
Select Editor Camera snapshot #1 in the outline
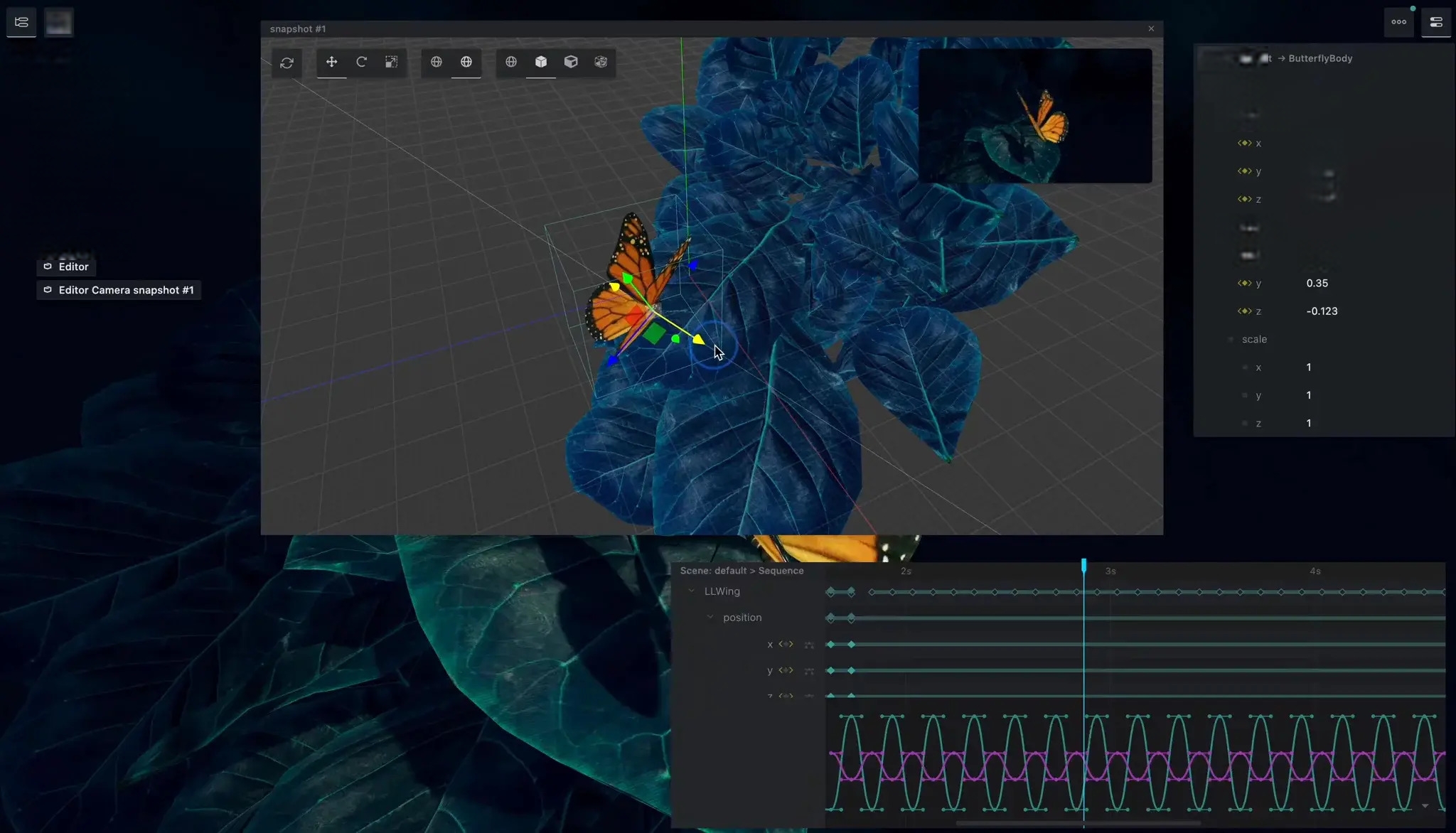pos(119,290)
